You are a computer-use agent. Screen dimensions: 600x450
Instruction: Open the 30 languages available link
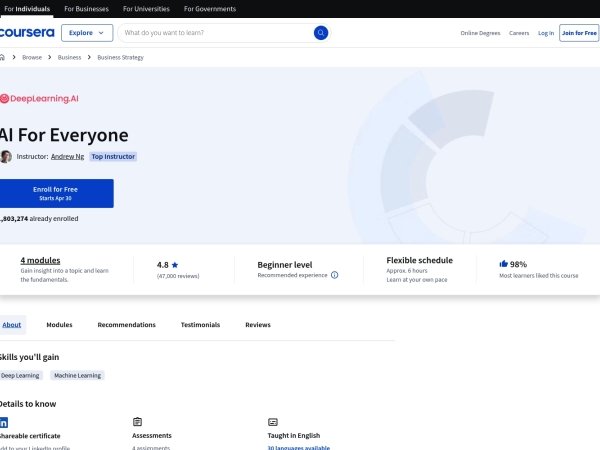[x=298, y=447]
